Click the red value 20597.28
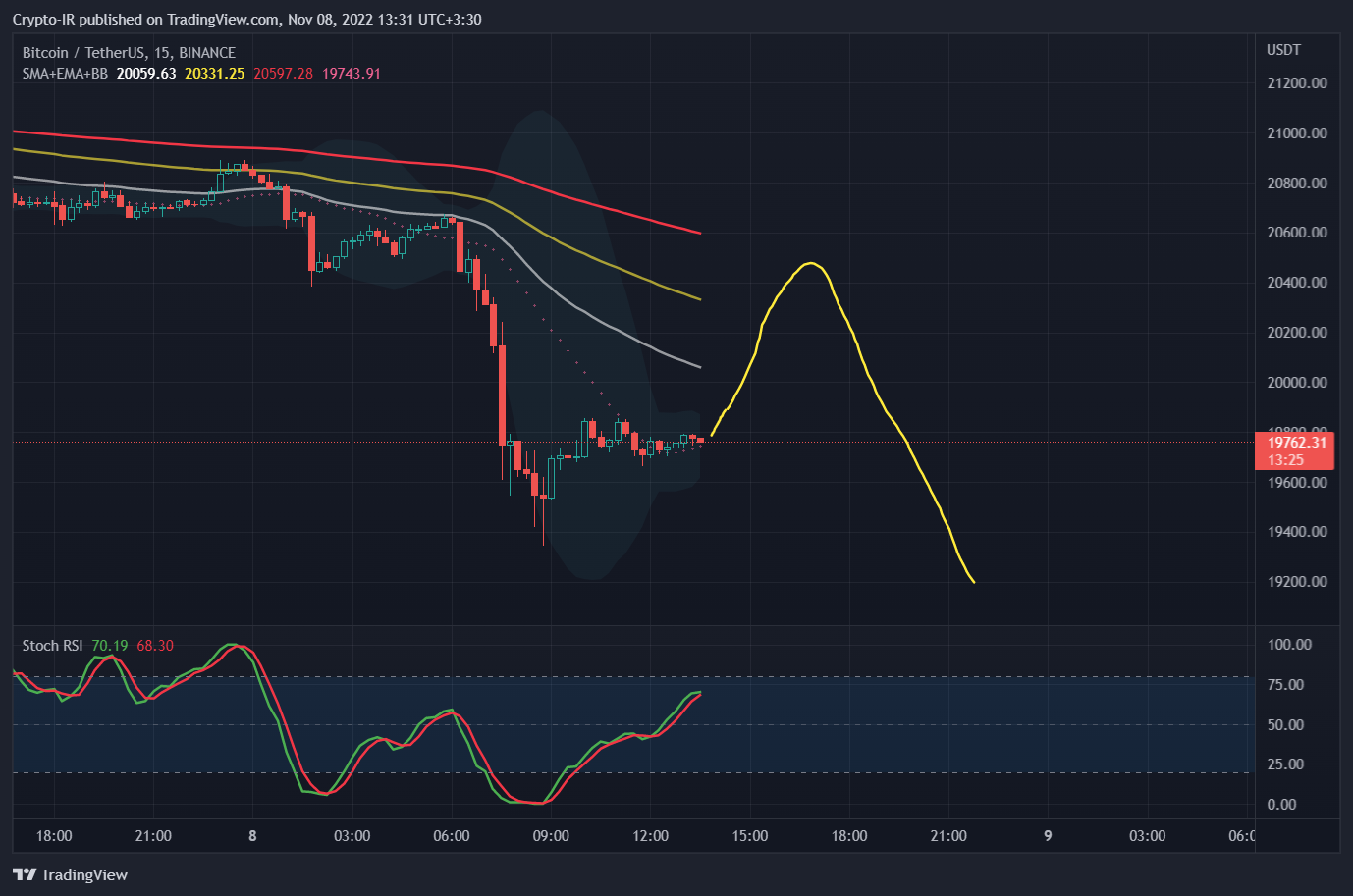The image size is (1353, 896). click(x=283, y=74)
